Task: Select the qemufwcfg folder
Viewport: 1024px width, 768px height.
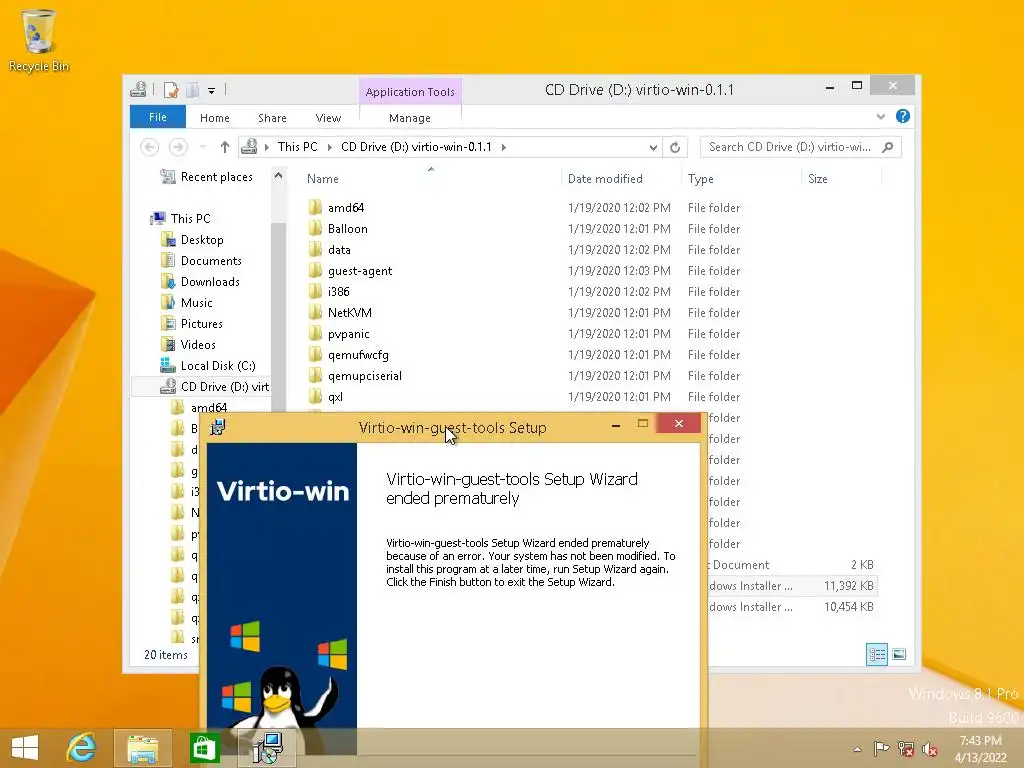Action: [x=358, y=355]
